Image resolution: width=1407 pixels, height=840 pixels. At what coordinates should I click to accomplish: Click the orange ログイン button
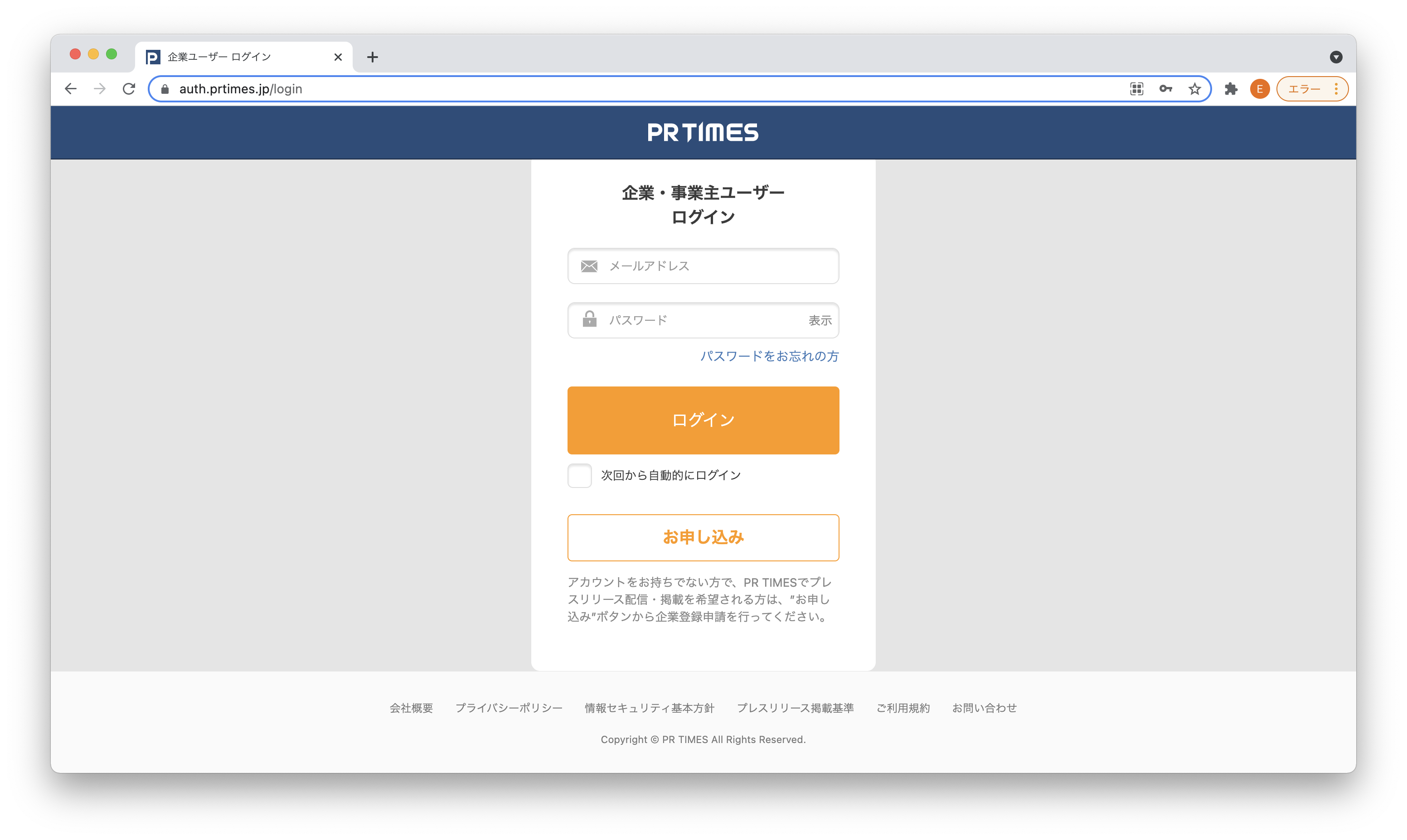[x=703, y=420]
